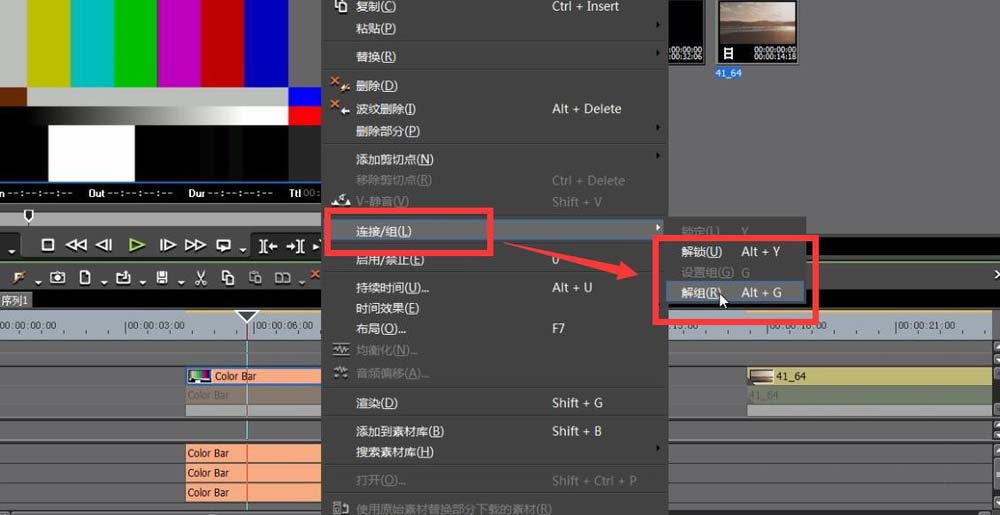Click the dimmed 41_64 audio part on timeline
The image size is (1000, 515).
click(869, 395)
